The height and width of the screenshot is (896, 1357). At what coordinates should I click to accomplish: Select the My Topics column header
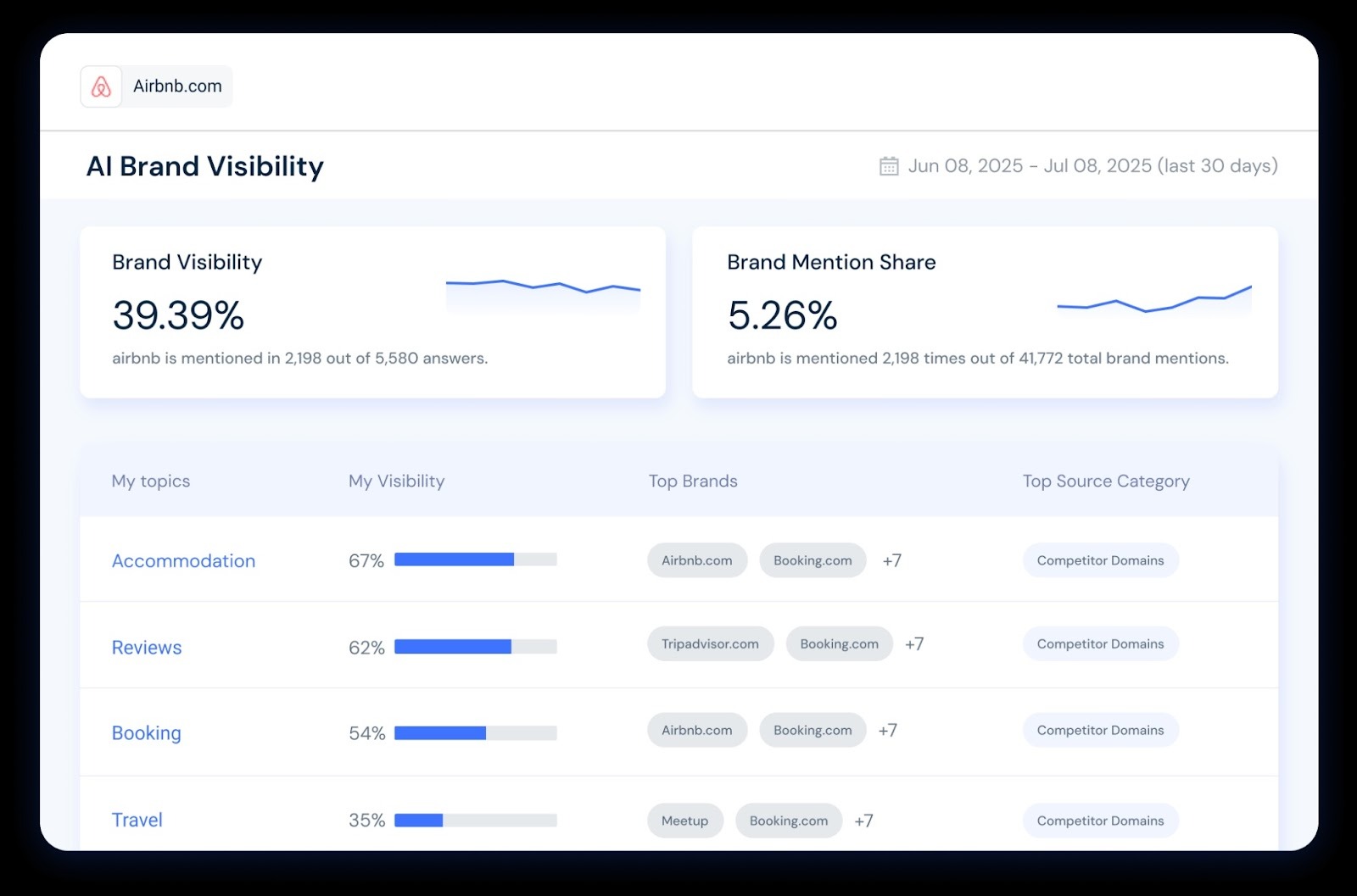(150, 481)
